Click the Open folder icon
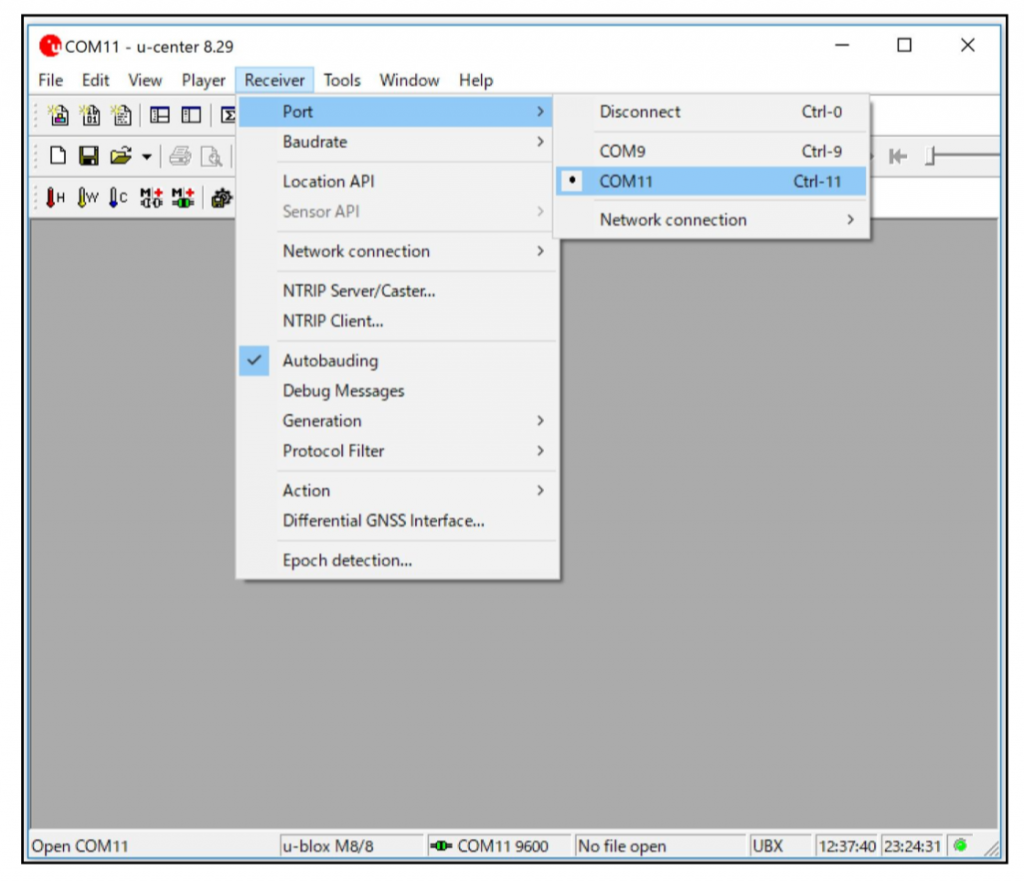The height and width of the screenshot is (881, 1024). pyautogui.click(x=120, y=155)
